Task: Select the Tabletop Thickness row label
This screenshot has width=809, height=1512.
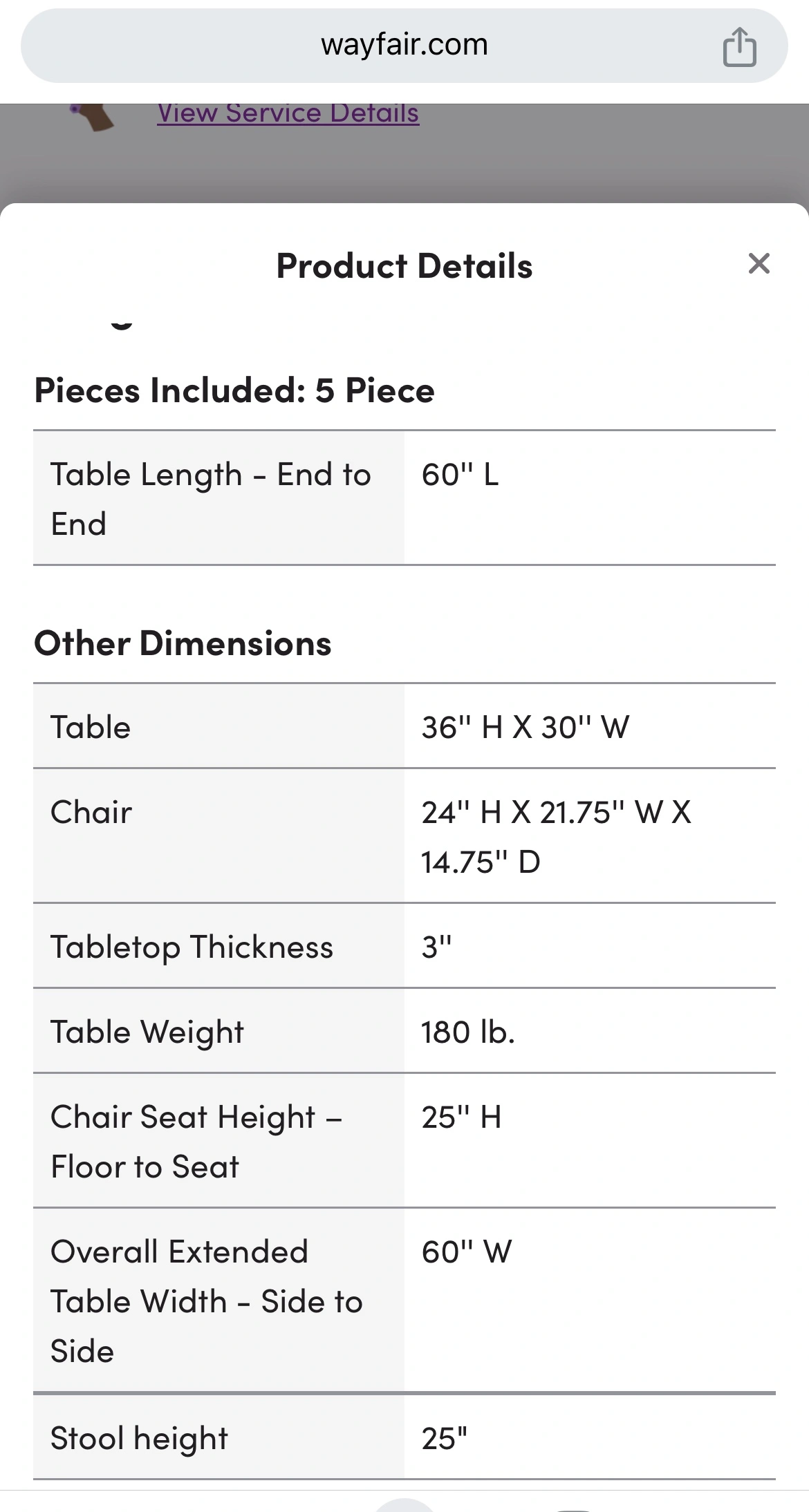Action: click(192, 947)
